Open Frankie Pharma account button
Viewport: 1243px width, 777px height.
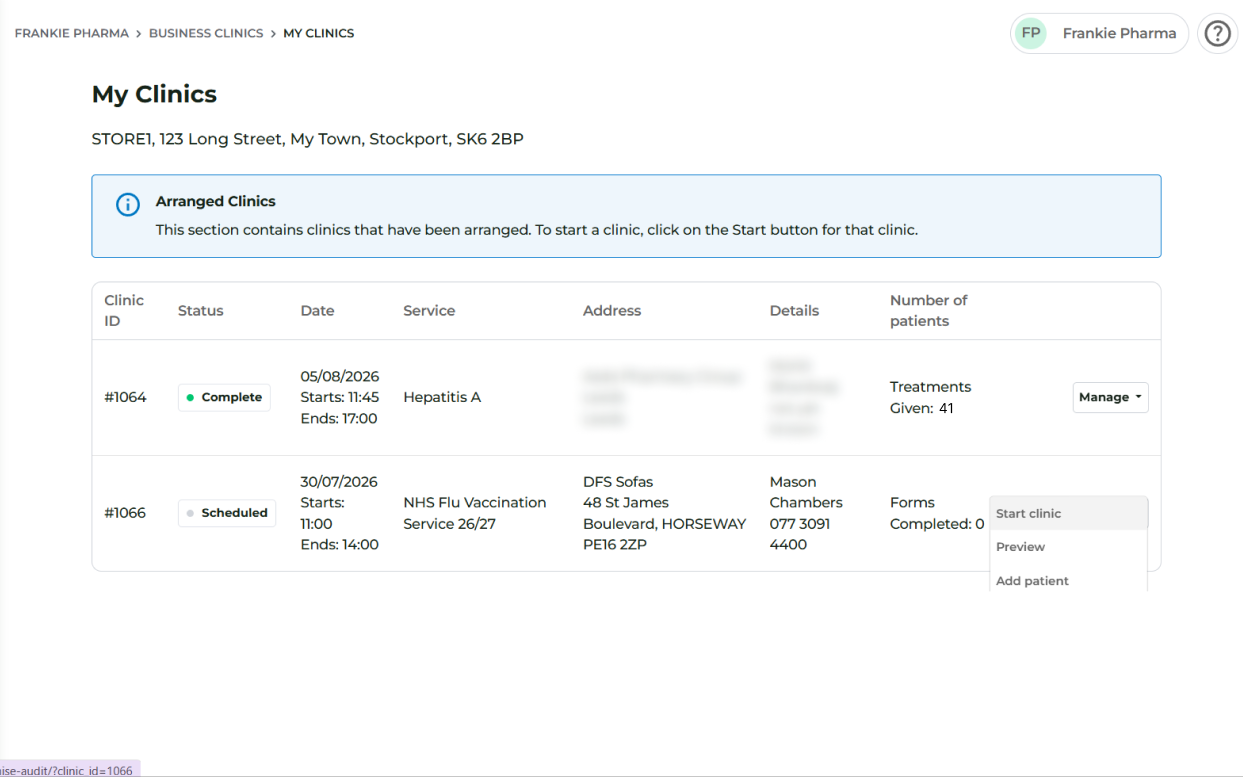coord(1099,33)
